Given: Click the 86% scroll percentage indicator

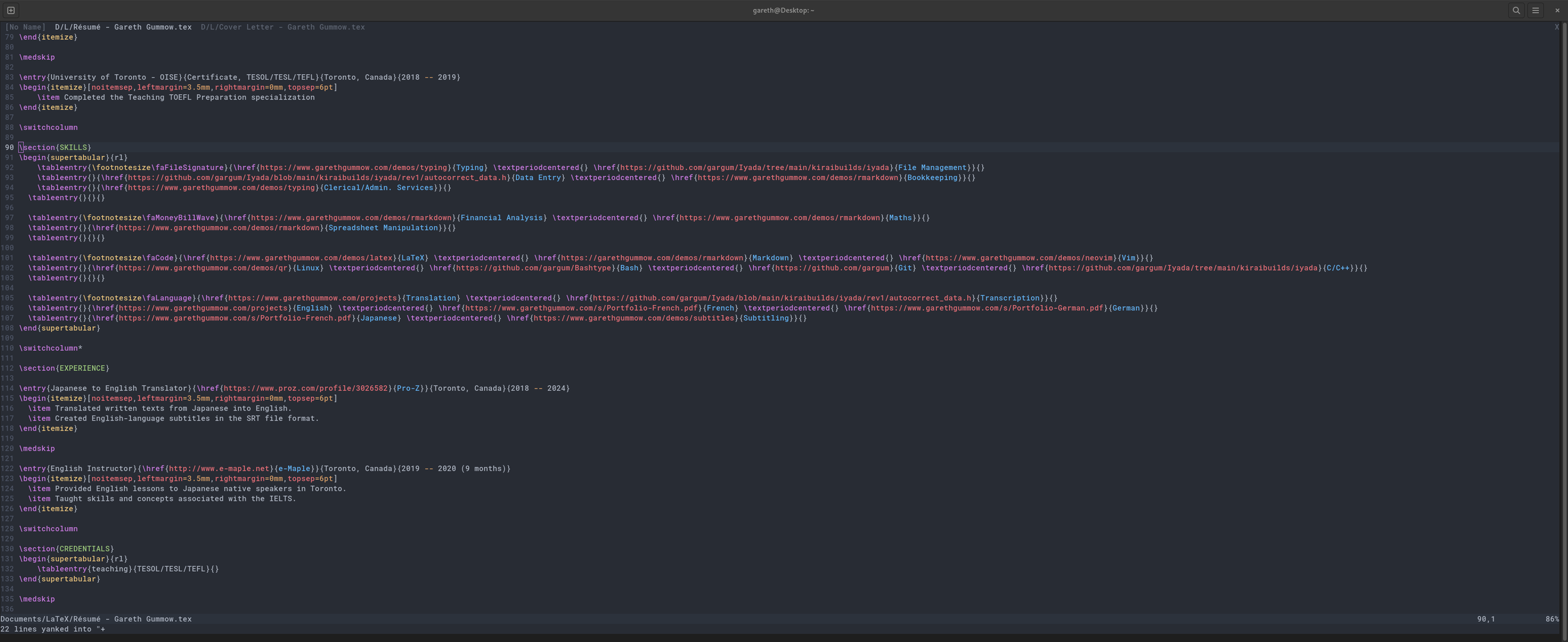Looking at the screenshot, I should point(1552,619).
